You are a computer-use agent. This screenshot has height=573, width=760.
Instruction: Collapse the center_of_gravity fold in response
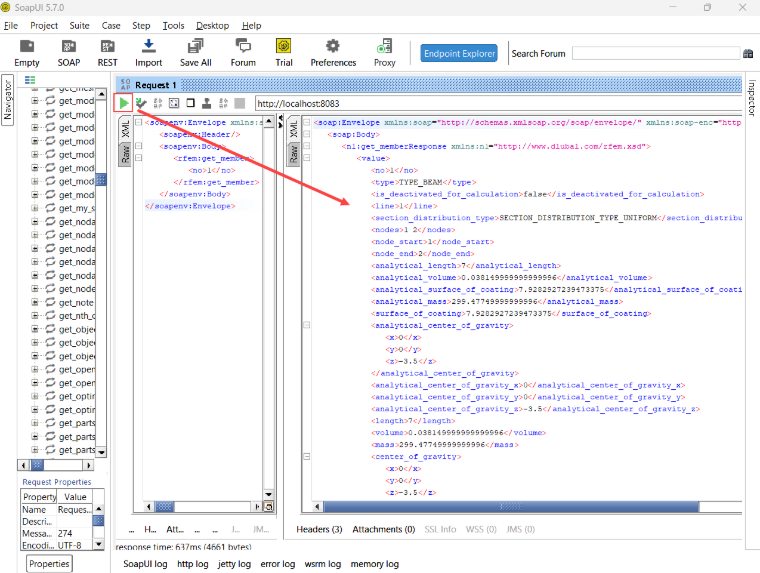(x=307, y=456)
